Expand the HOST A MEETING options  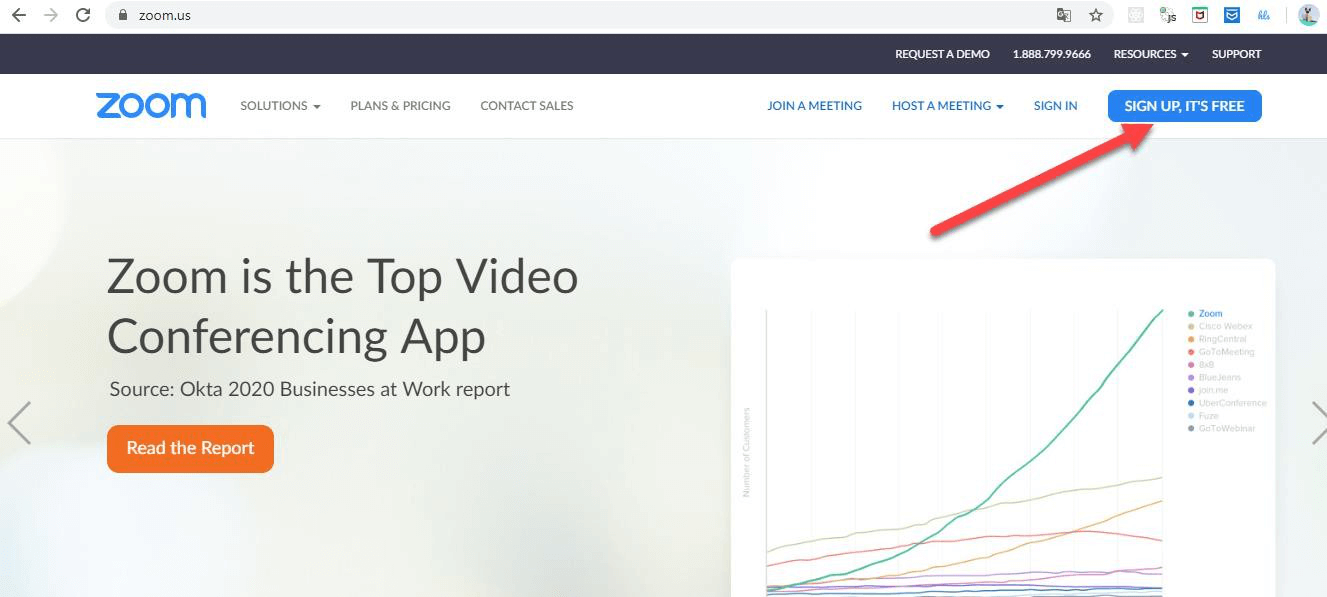[946, 105]
